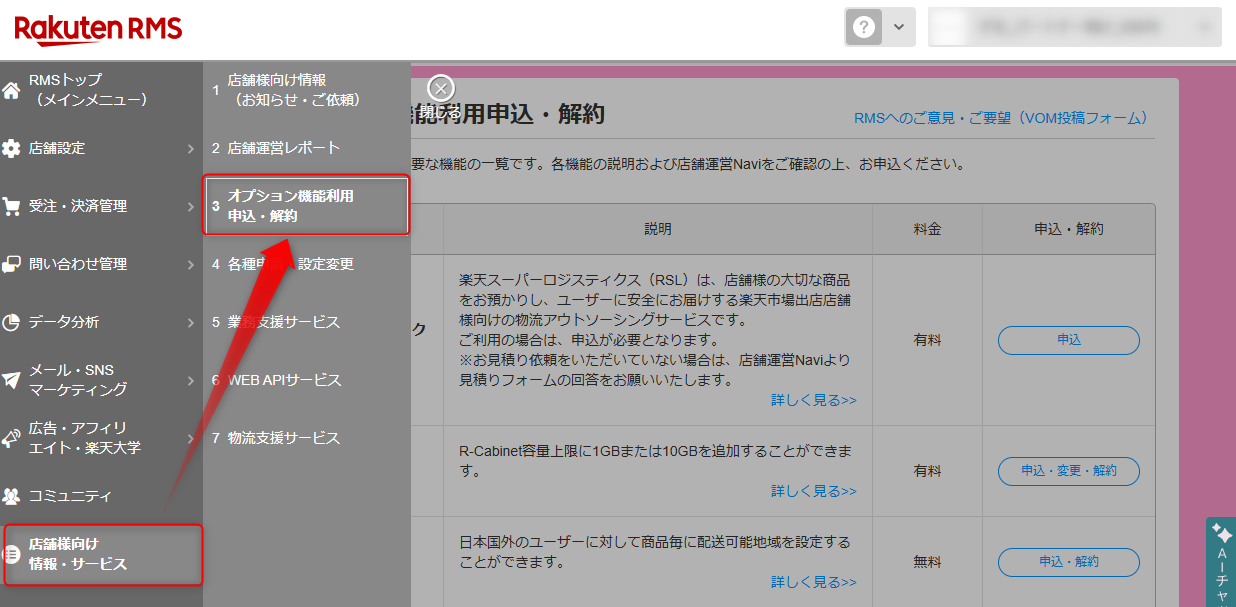Open submenu 3 オプション機能利用申込・解約

pyautogui.click(x=306, y=206)
